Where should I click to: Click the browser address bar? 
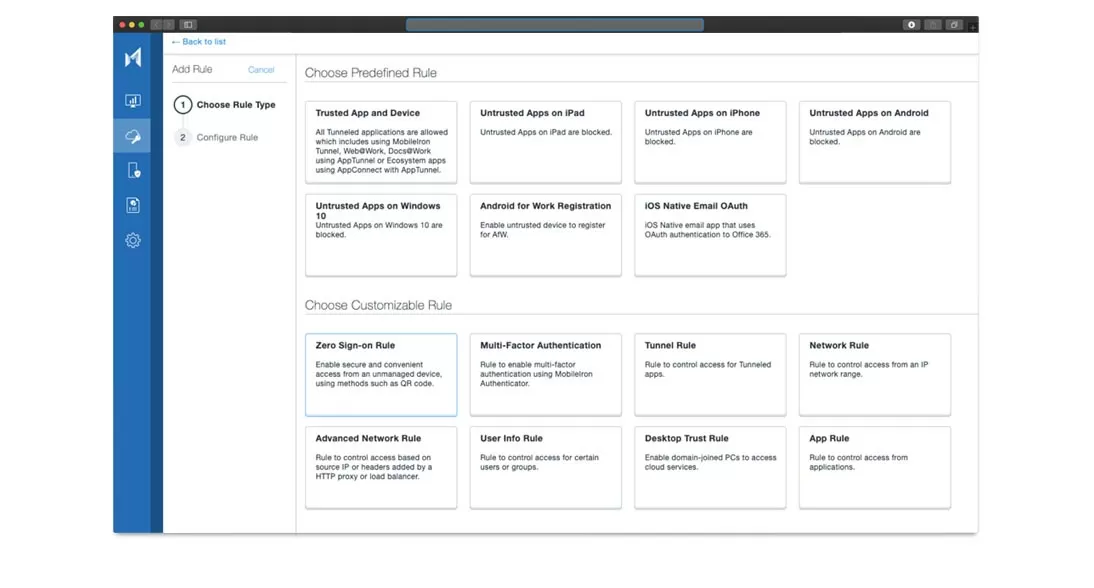click(x=554, y=25)
